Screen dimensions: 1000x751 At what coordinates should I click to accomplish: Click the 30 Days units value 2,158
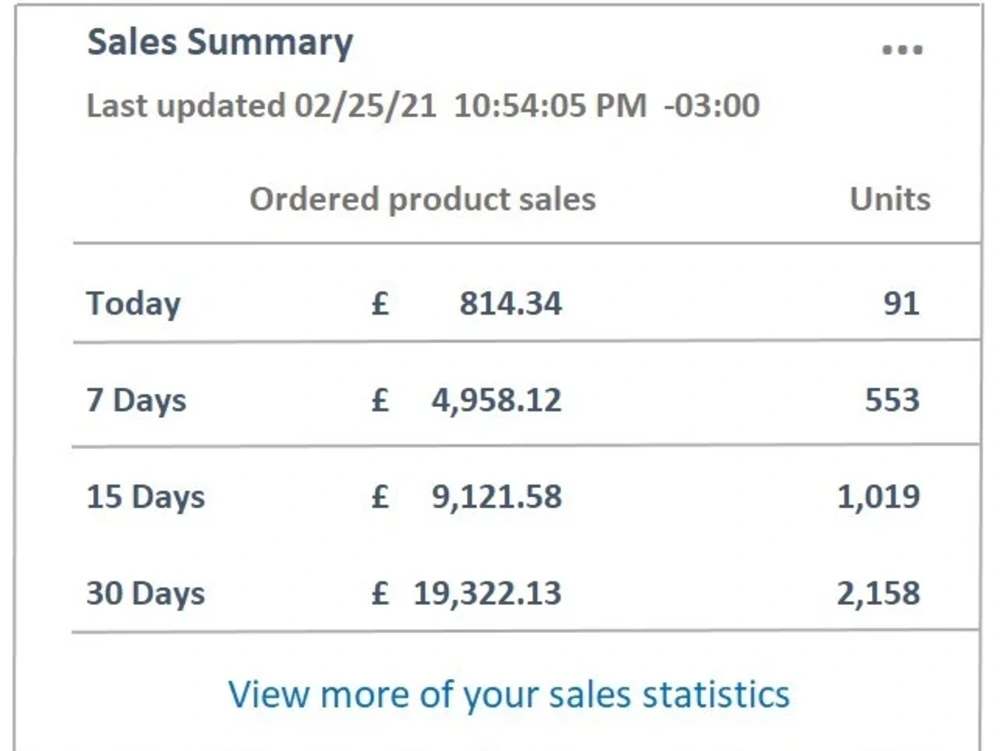click(878, 594)
